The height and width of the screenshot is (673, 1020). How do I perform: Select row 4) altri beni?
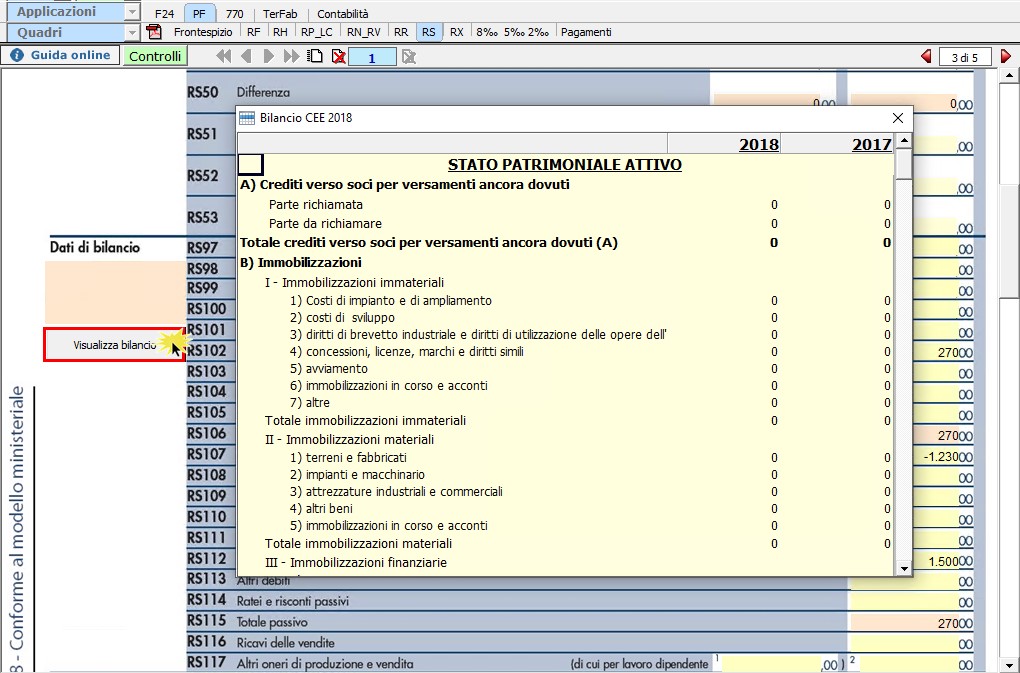566,508
